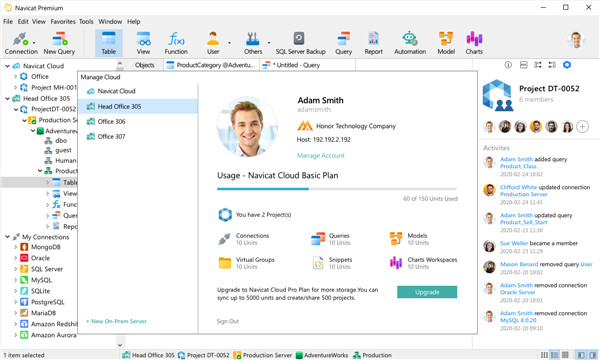This screenshot has width=600, height=360.
Task: Click the scroll down arrow below tree
Action: coord(120,345)
